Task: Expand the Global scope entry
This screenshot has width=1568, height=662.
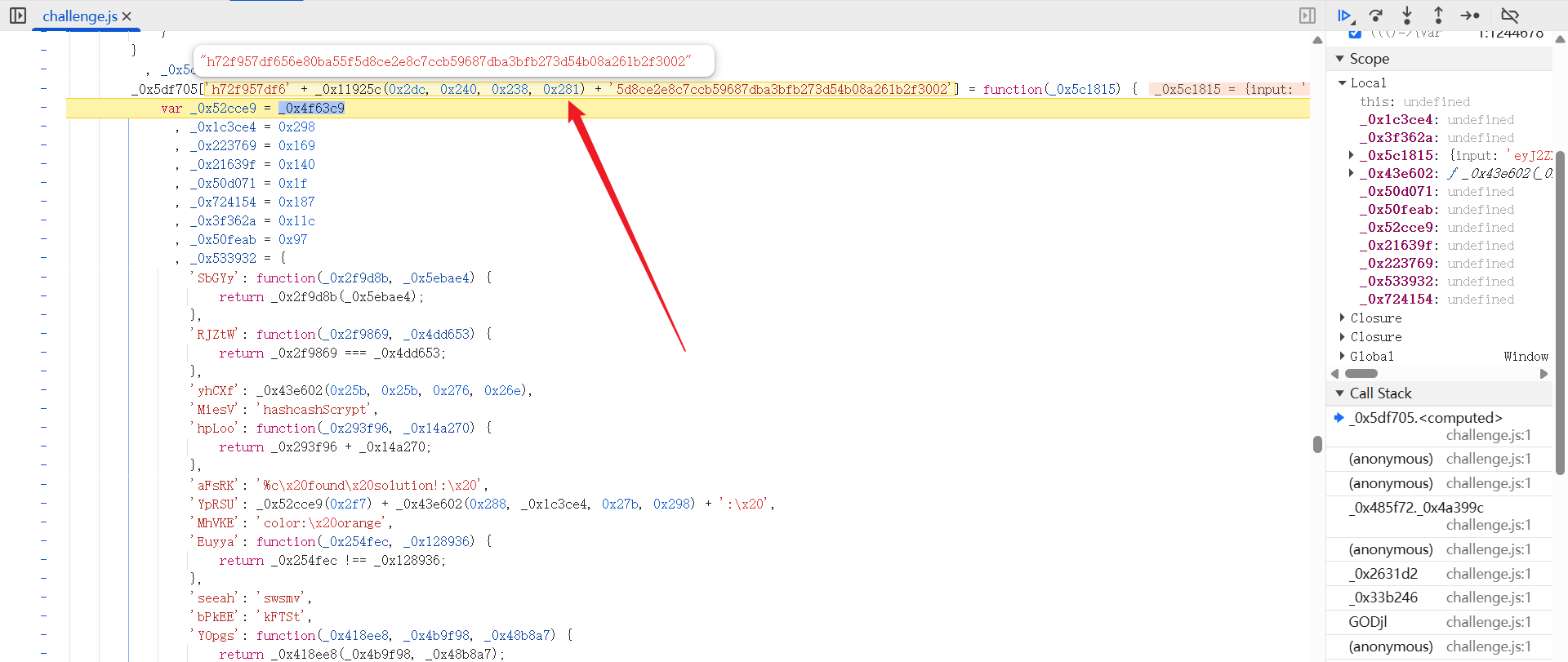Action: 1343,356
